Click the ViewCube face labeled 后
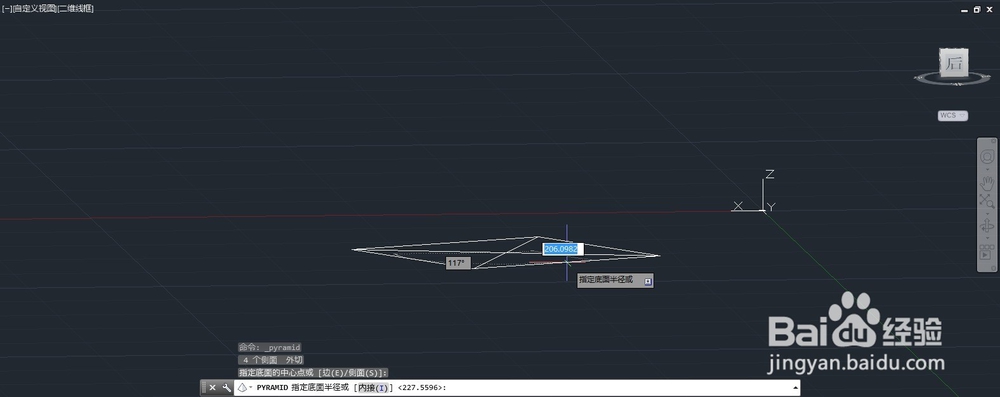Image resolution: width=1000 pixels, height=397 pixels. click(x=954, y=63)
